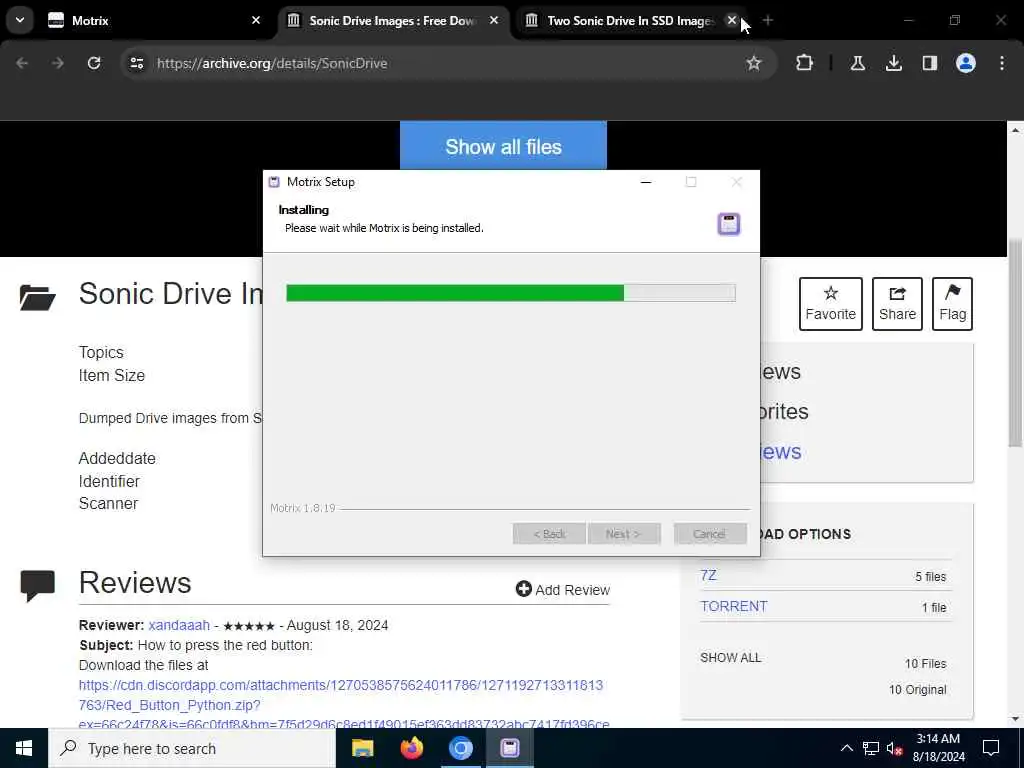Viewport: 1024px width, 768px height.
Task: Click the scrollbar down arrow
Action: click(1015, 719)
